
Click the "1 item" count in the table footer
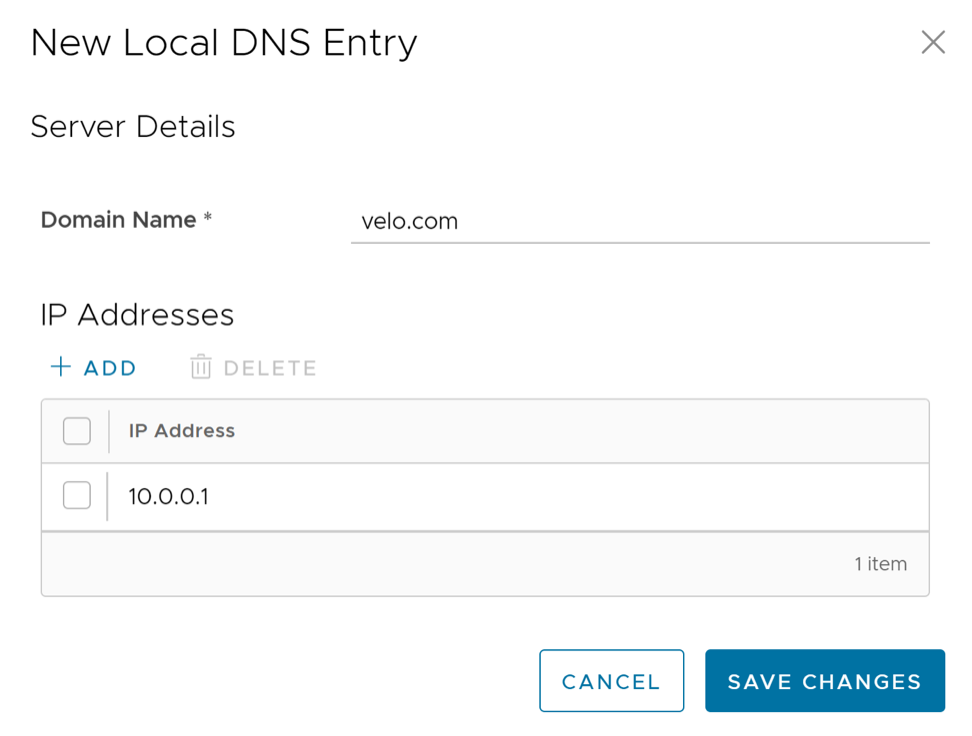[880, 564]
